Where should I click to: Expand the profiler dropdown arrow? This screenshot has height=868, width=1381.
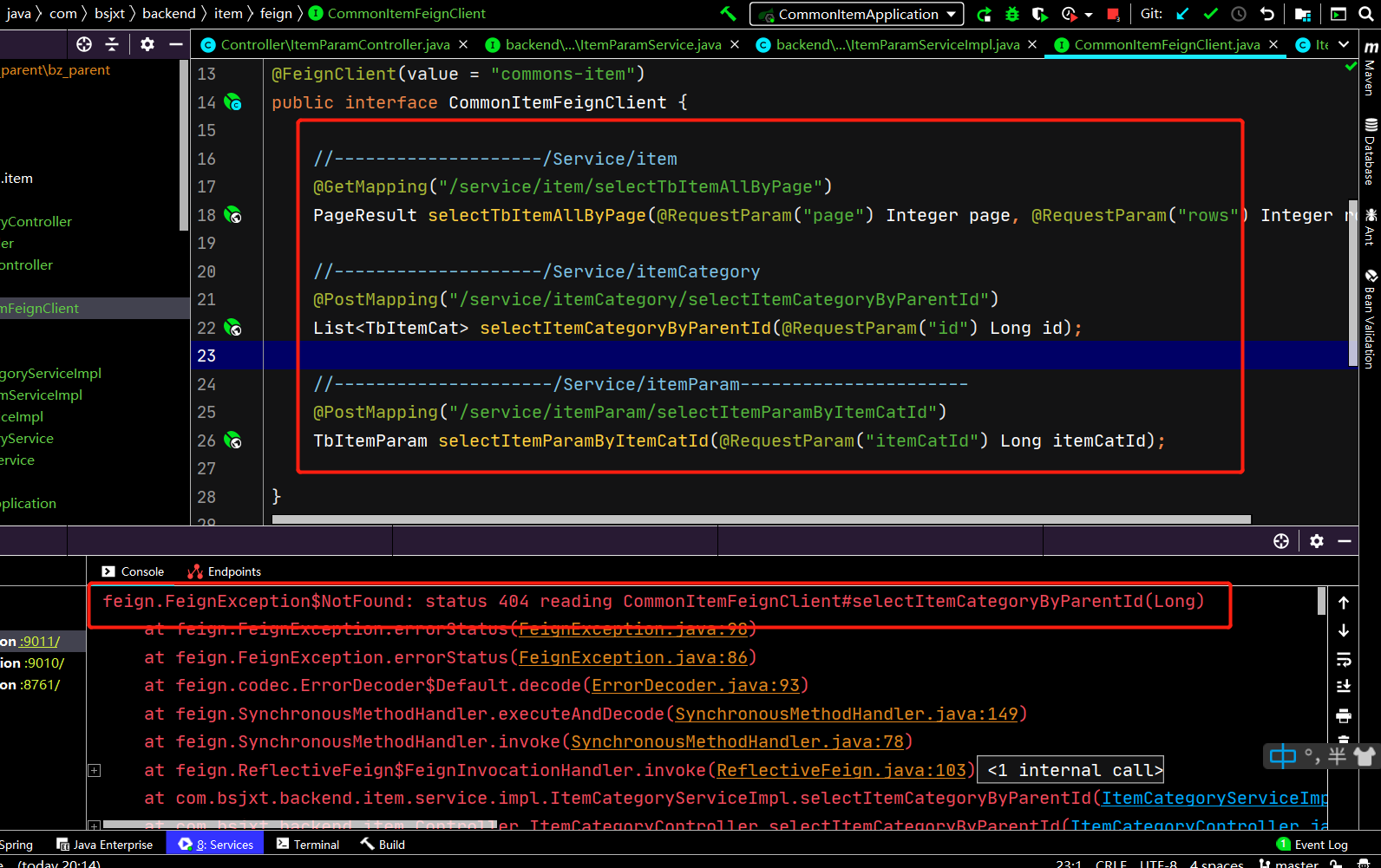(1089, 15)
